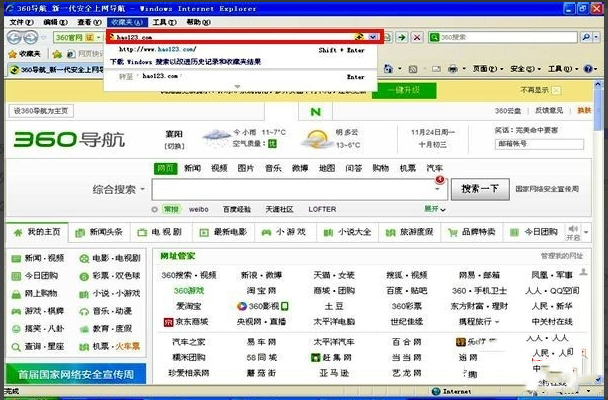Click the page vertical scrollbar thumb
Image resolution: width=608 pixels, height=400 pixels.
(598, 110)
